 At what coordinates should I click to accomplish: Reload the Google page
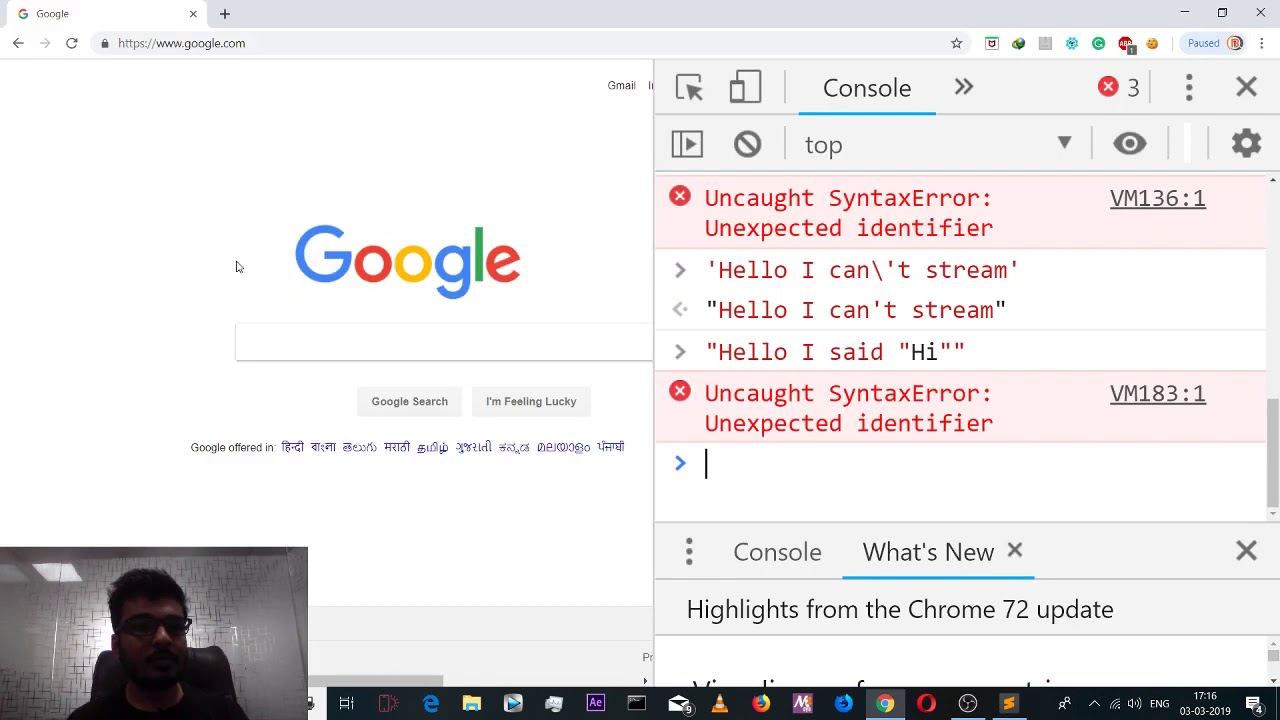[72, 43]
